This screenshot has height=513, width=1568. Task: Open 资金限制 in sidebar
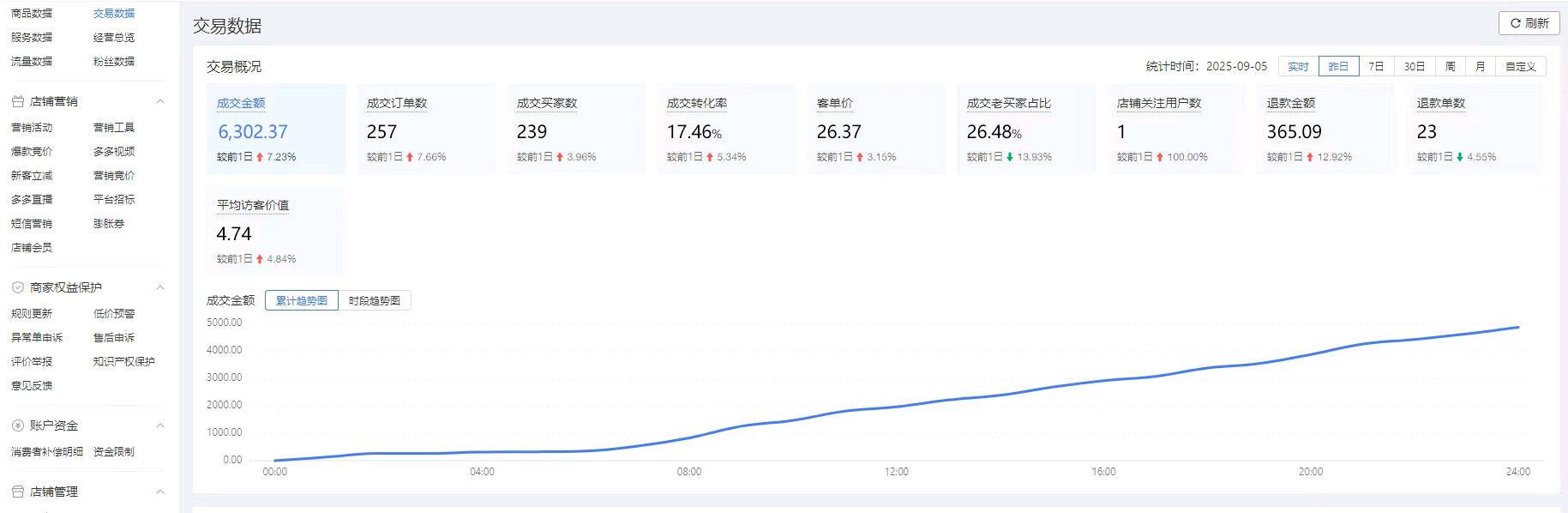click(x=114, y=451)
